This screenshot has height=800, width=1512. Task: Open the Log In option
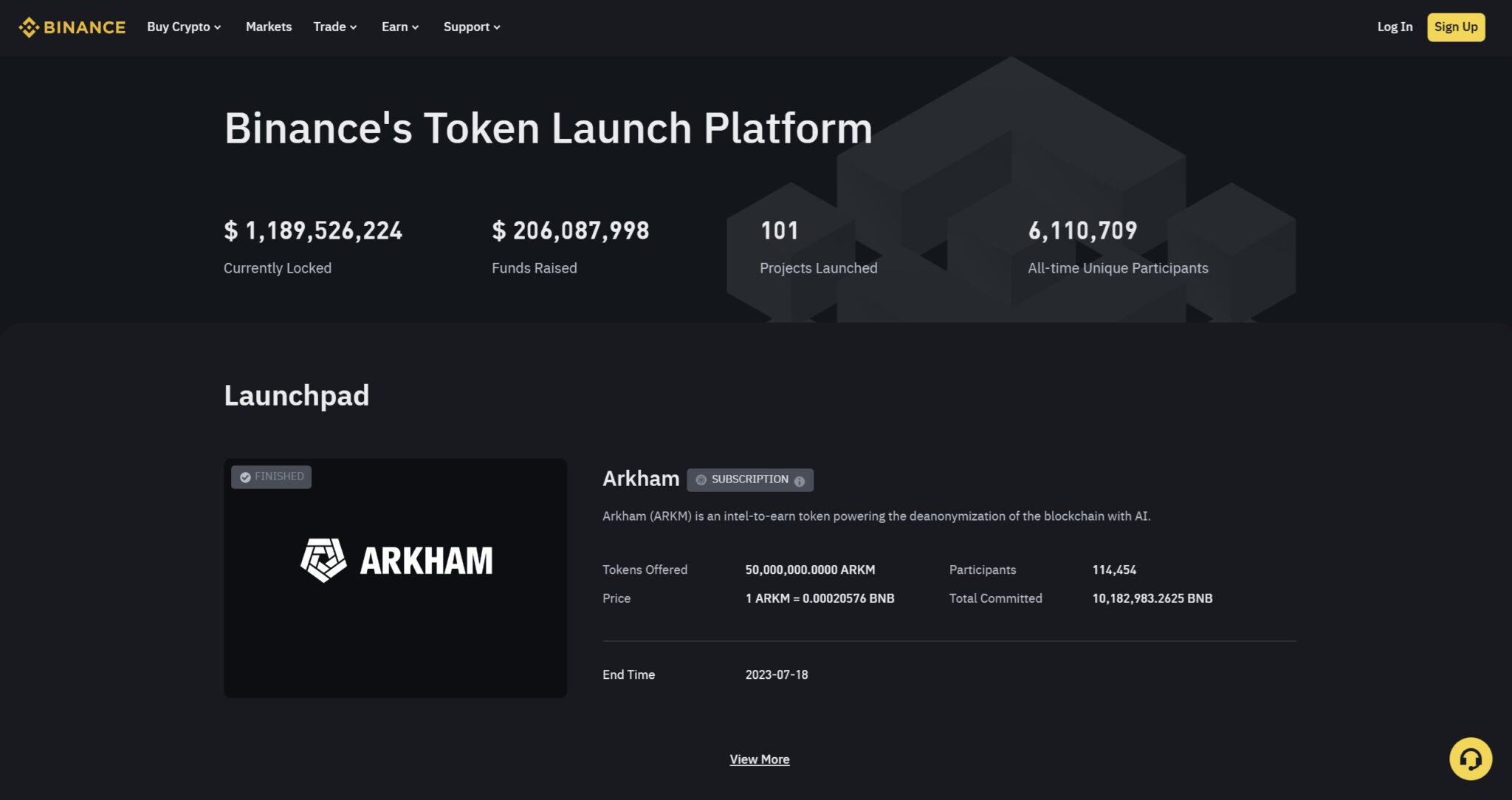(x=1395, y=27)
